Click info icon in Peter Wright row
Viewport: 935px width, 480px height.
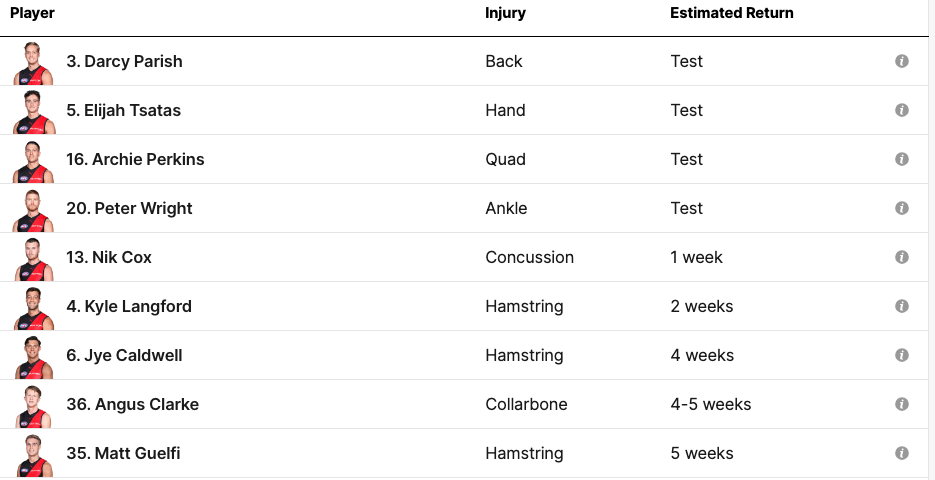point(902,208)
